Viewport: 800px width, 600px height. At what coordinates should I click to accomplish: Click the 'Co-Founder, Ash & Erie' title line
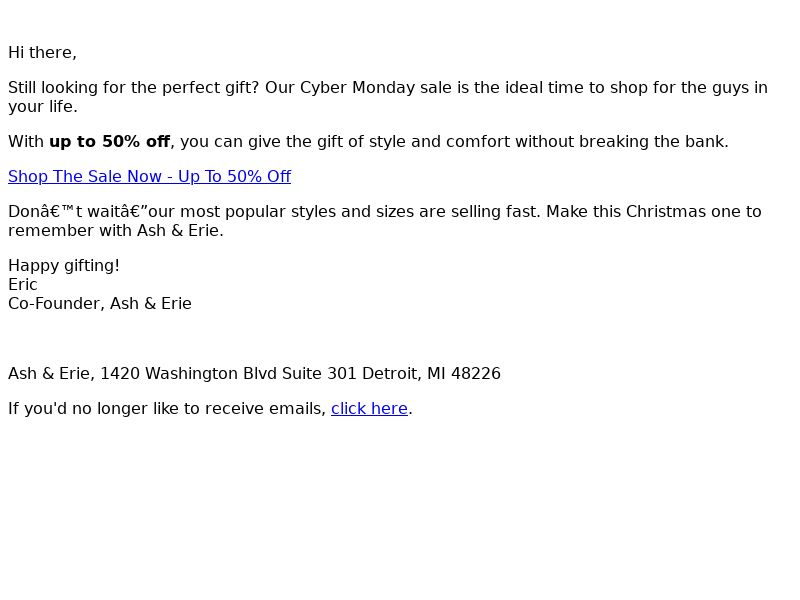pyautogui.click(x=100, y=304)
